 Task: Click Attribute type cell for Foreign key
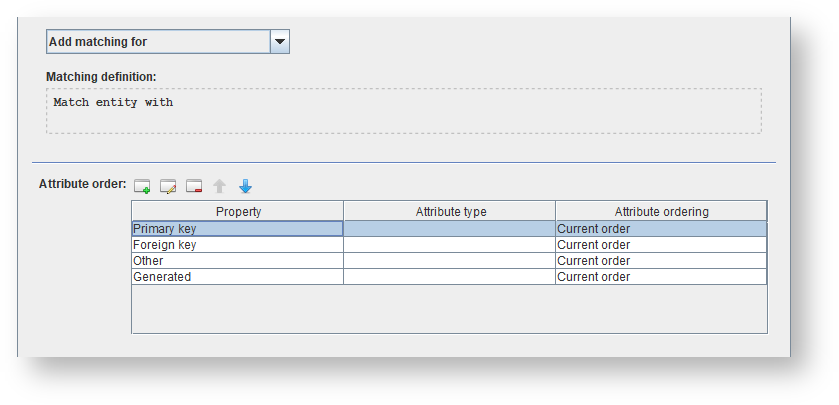pyautogui.click(x=450, y=245)
